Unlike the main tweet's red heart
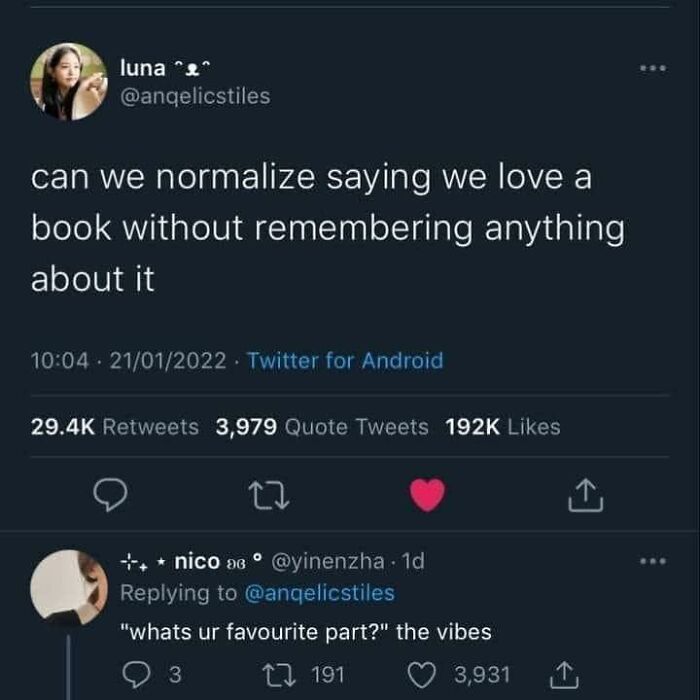Viewport: 700px width, 700px height. [427, 495]
